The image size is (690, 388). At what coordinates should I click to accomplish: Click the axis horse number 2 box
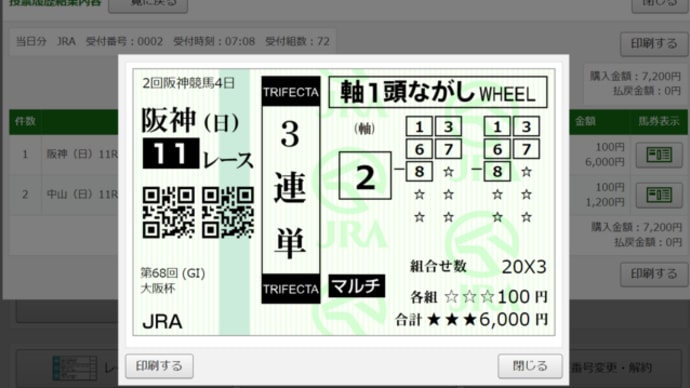[x=365, y=176]
